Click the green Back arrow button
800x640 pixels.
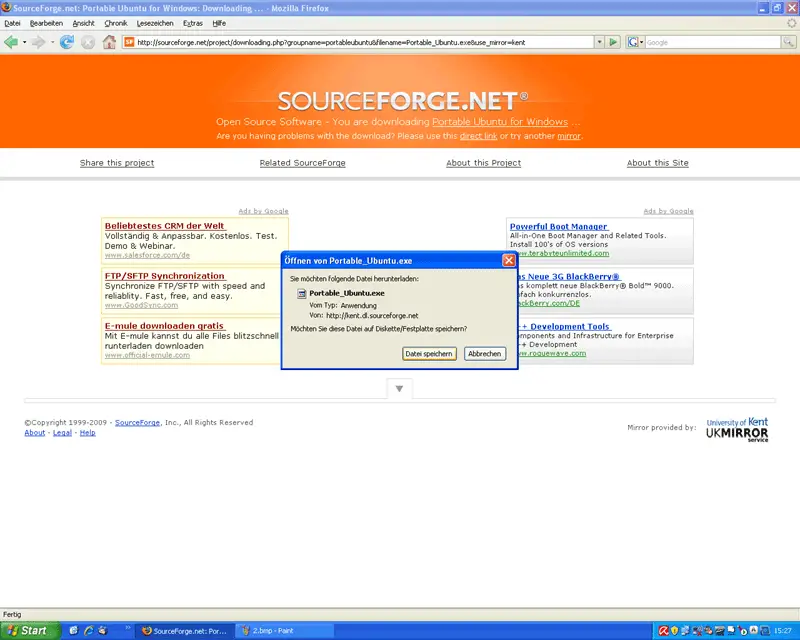pos(11,42)
